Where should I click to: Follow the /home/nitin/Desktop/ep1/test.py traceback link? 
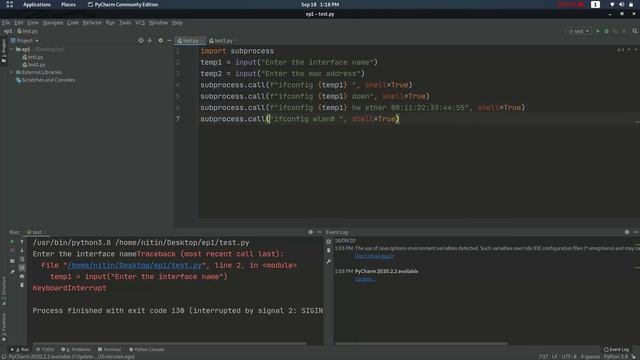[134, 265]
